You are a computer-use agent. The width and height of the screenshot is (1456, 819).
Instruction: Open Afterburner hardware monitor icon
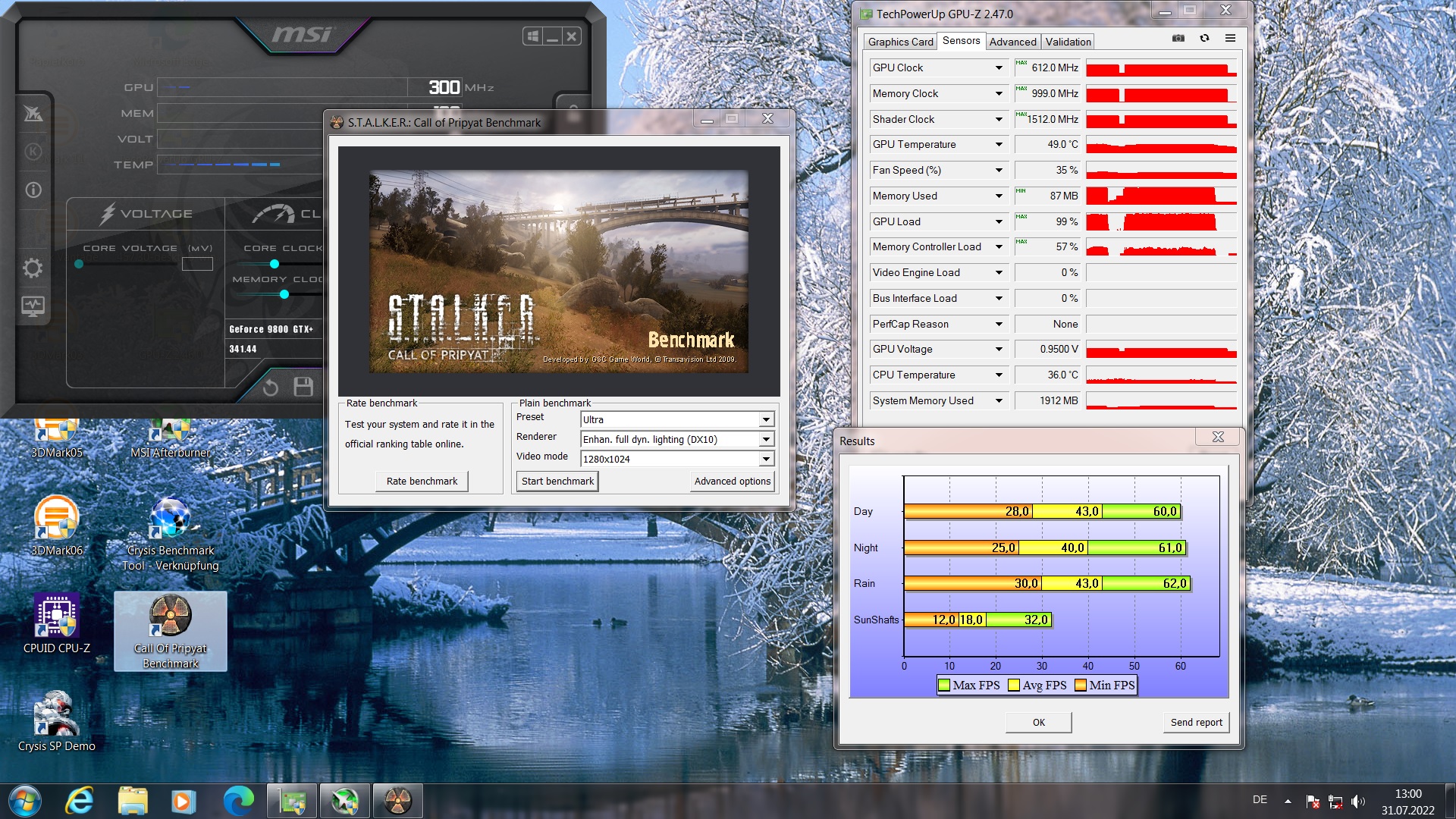click(33, 306)
